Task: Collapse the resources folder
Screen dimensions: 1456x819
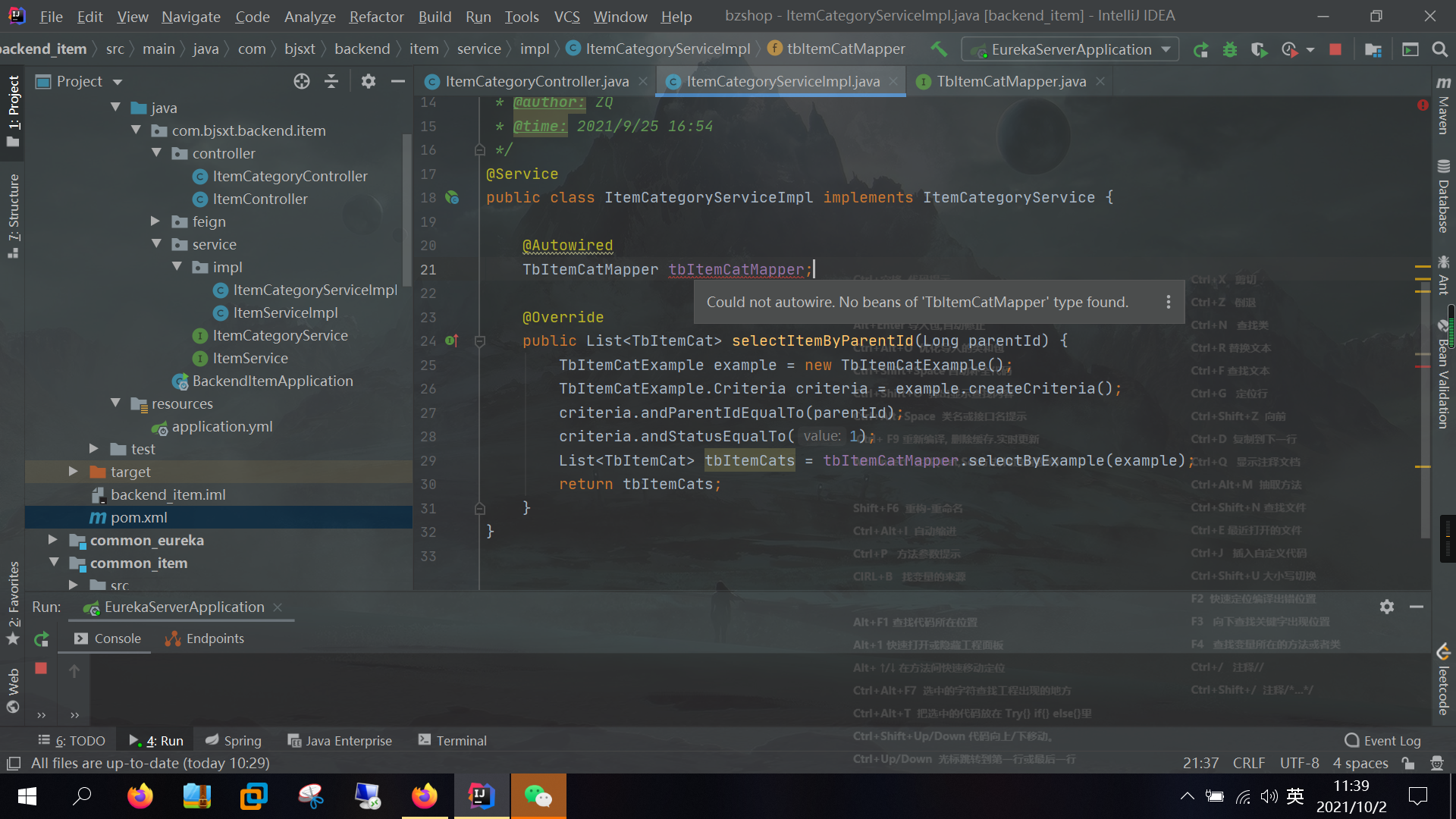Action: click(x=115, y=403)
